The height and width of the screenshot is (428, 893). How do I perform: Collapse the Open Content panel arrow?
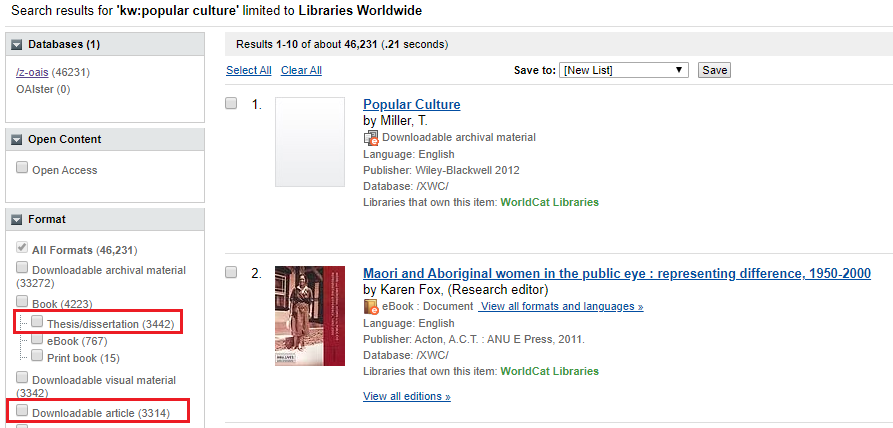click(x=17, y=140)
